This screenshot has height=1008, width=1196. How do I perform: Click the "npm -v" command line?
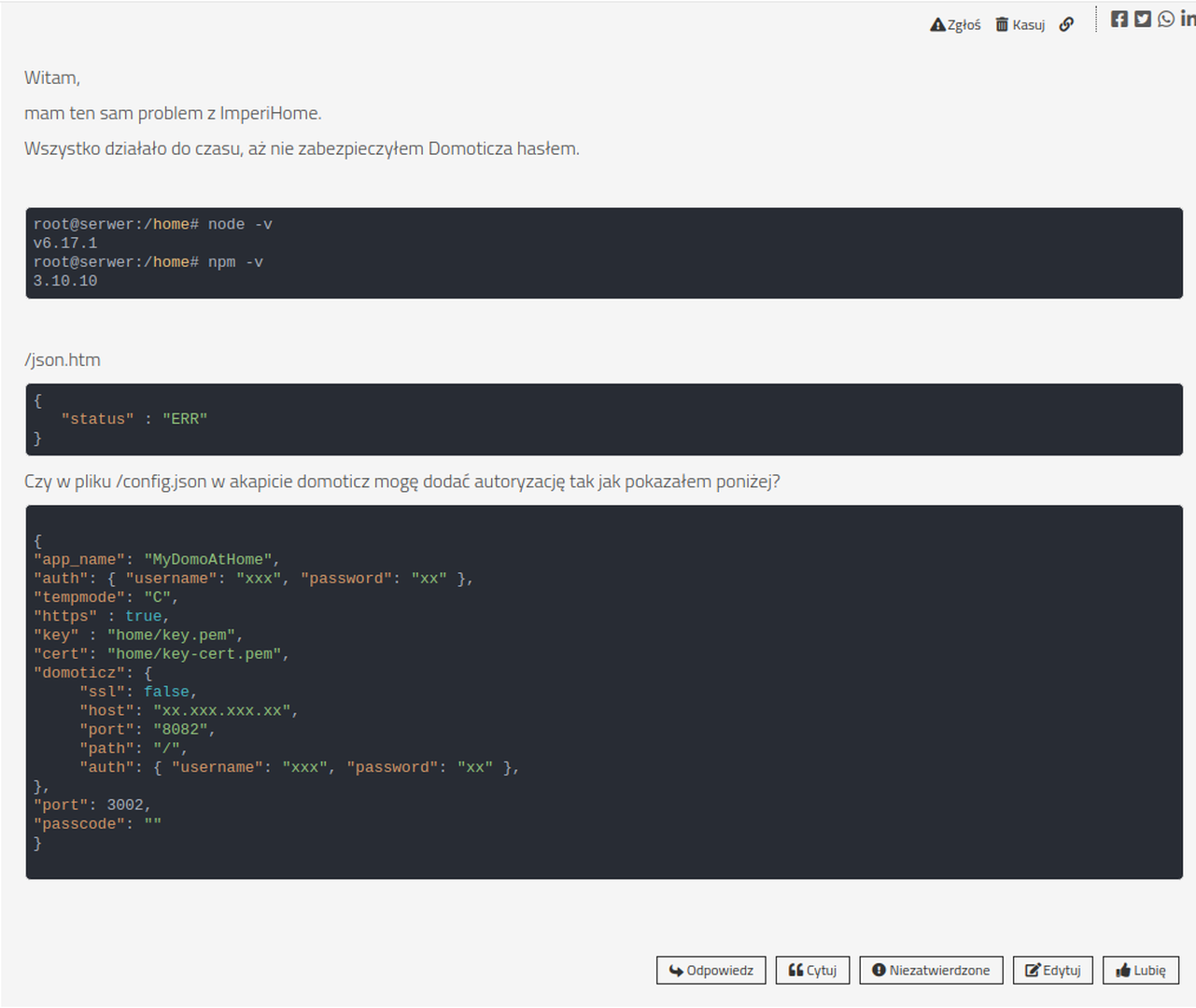pyautogui.click(x=148, y=262)
